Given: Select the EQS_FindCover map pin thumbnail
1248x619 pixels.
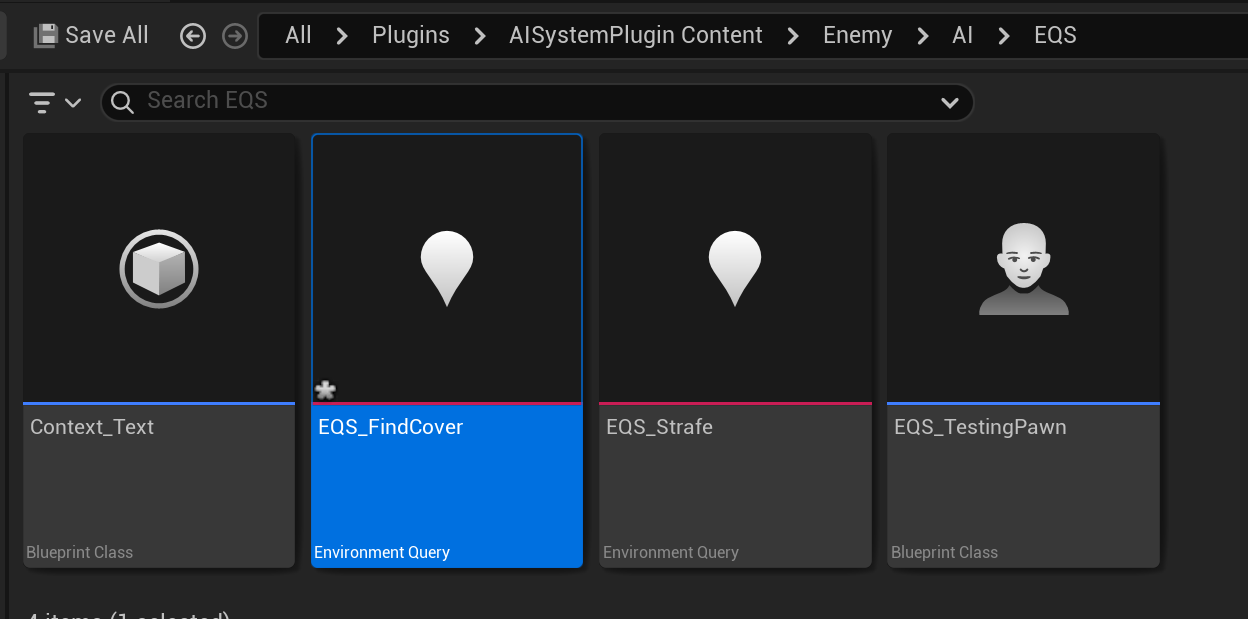Looking at the screenshot, I should point(447,269).
